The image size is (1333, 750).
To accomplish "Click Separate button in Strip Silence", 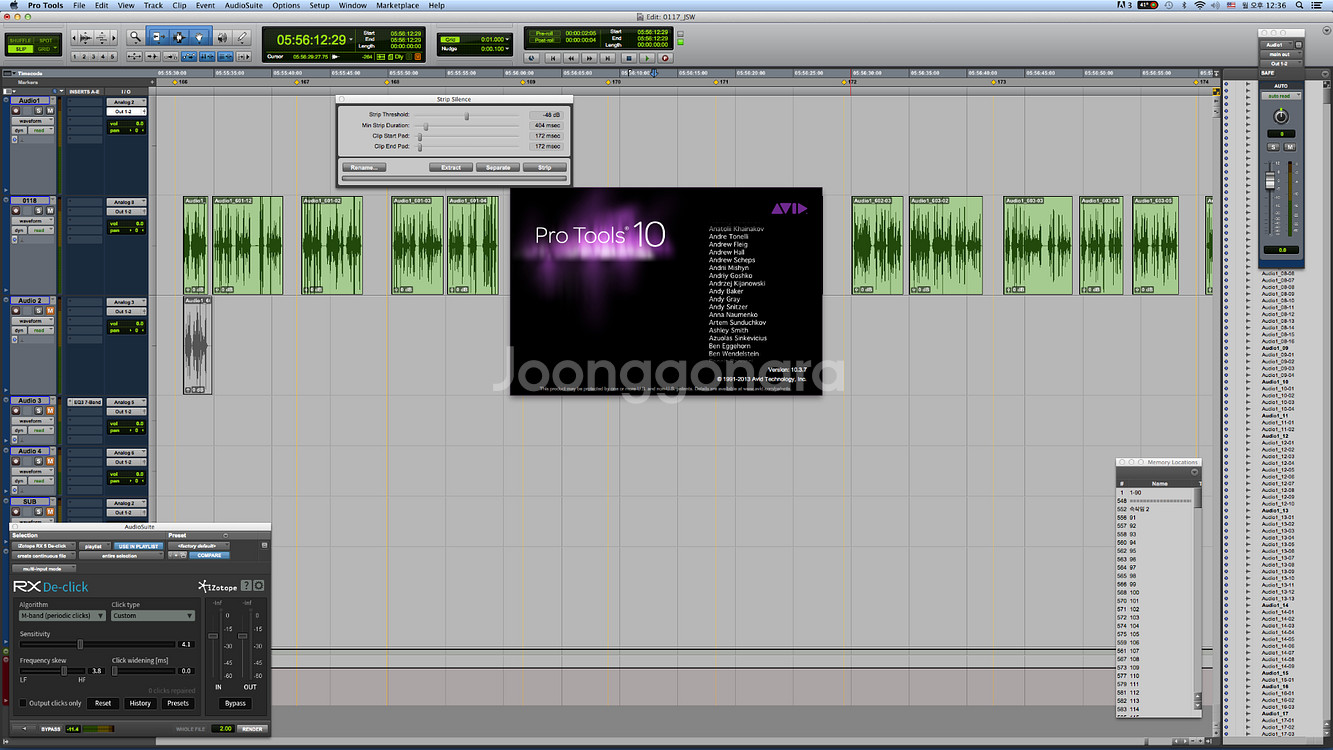I will [498, 167].
